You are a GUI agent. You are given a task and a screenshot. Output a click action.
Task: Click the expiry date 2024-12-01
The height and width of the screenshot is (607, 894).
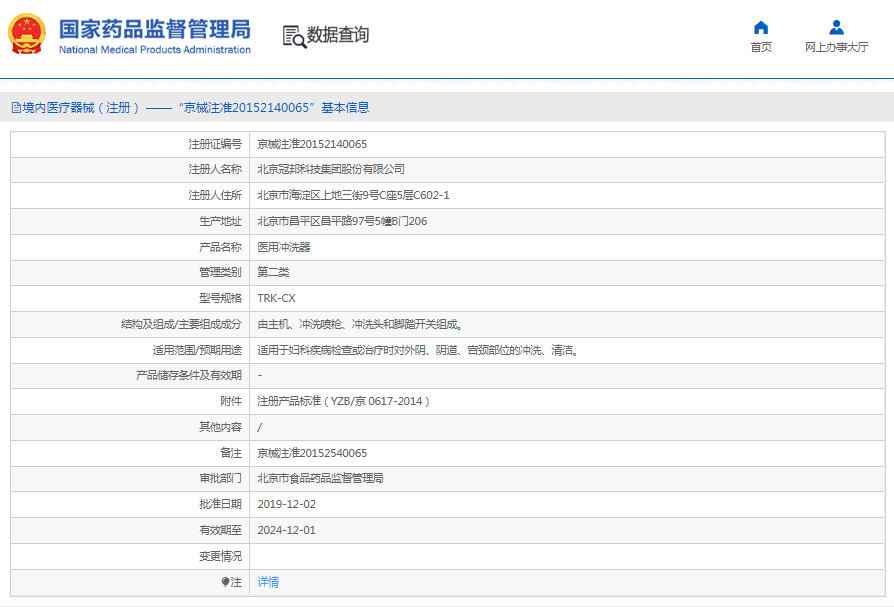(x=286, y=530)
